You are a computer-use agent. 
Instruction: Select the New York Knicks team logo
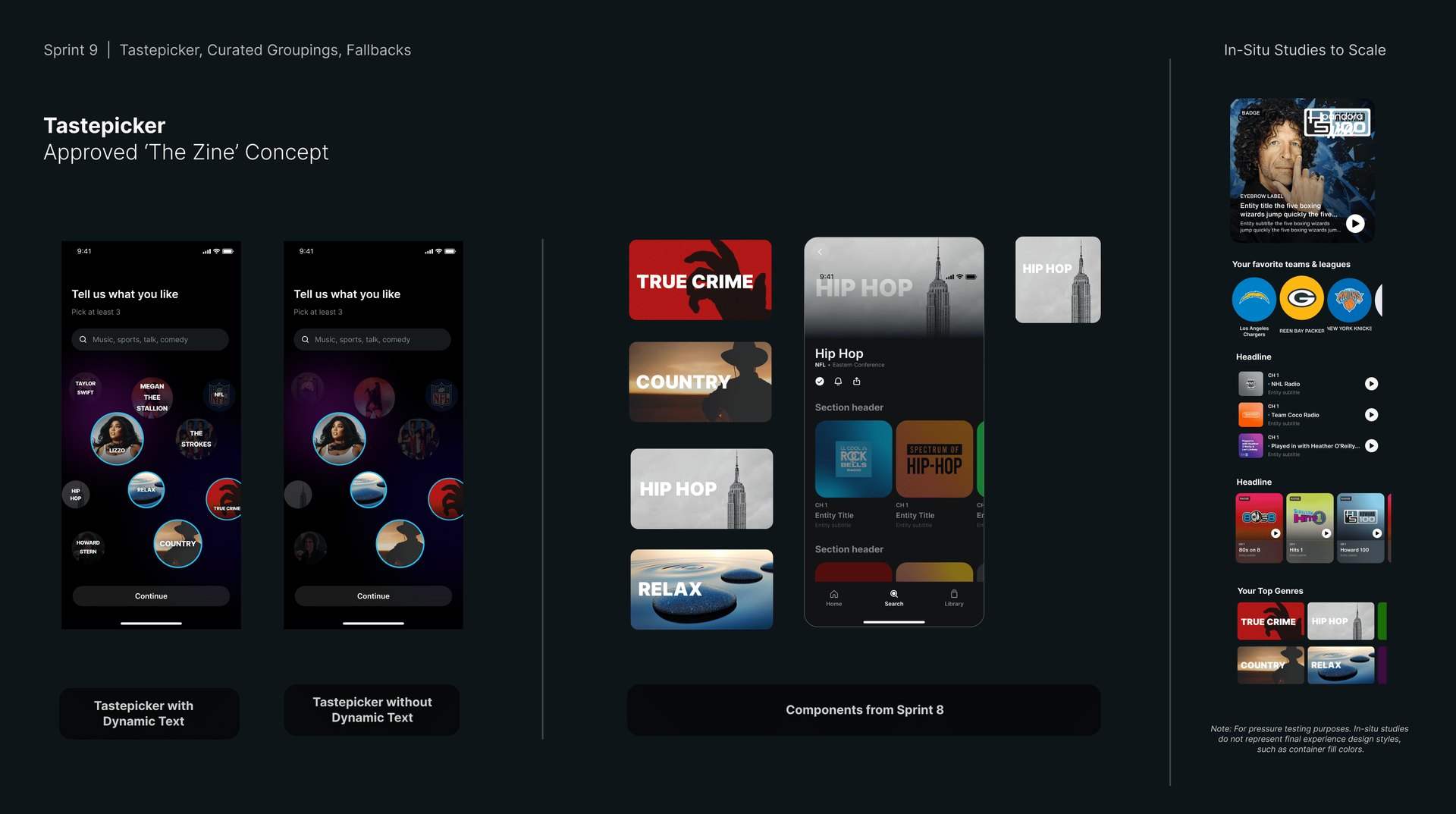pyautogui.click(x=1350, y=300)
